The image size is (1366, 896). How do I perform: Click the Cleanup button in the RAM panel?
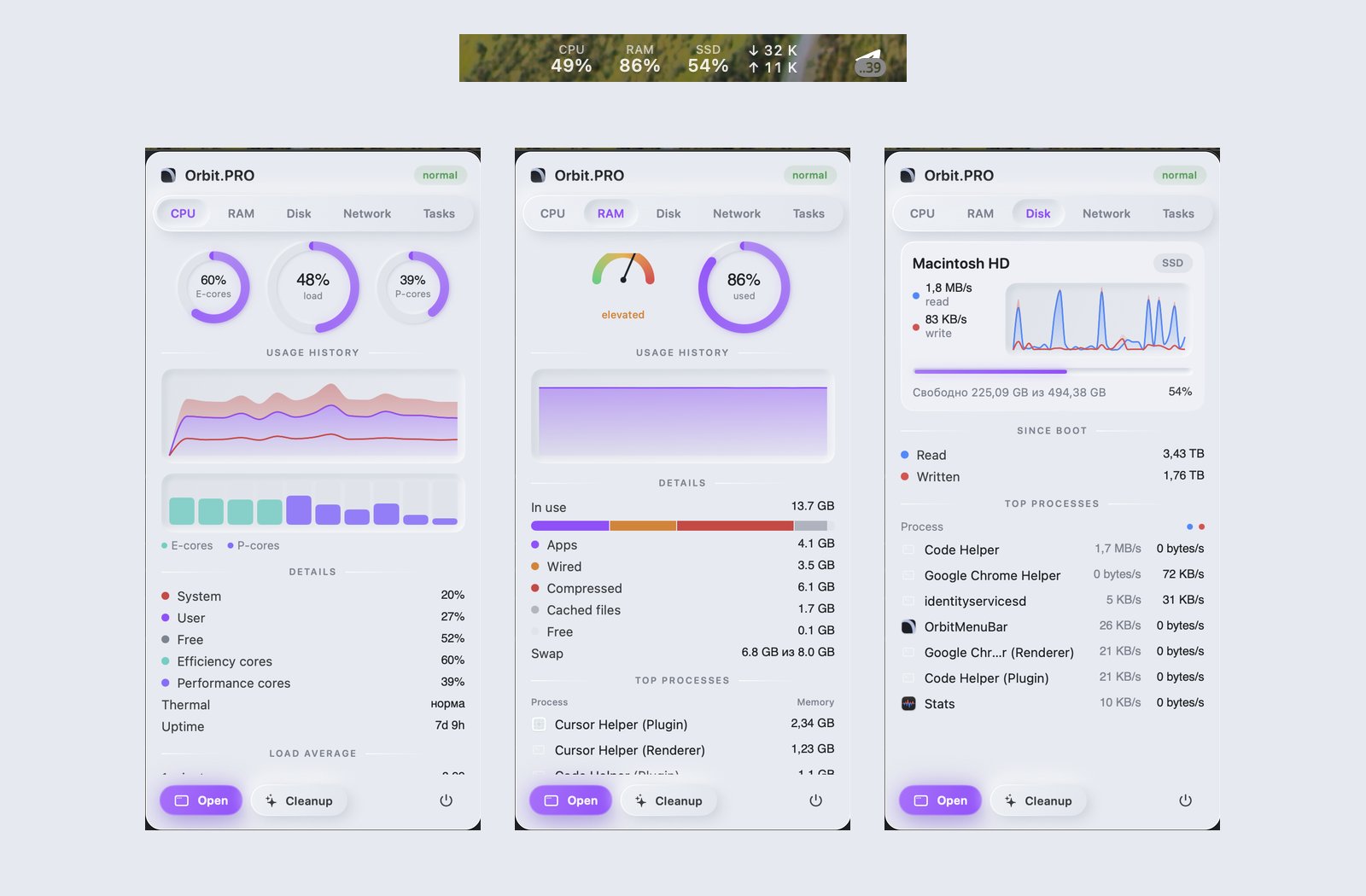coord(668,800)
